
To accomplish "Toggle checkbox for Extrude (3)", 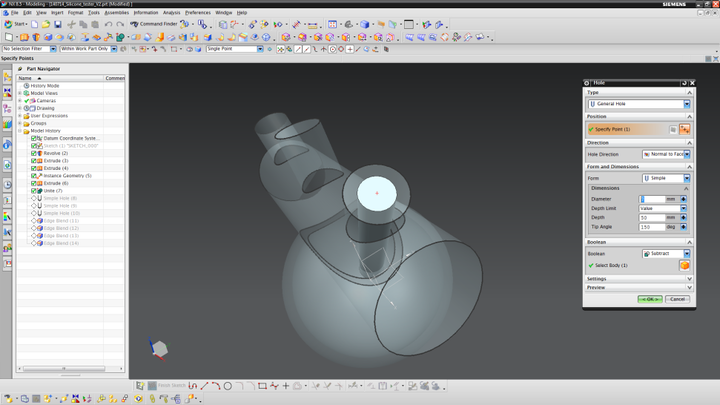I will pyautogui.click(x=34, y=161).
